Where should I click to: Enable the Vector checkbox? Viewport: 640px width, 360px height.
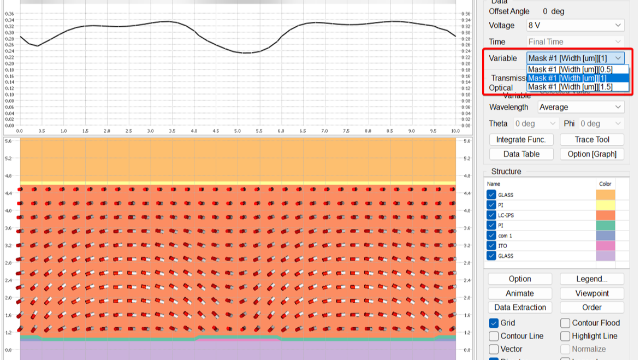coord(493,349)
